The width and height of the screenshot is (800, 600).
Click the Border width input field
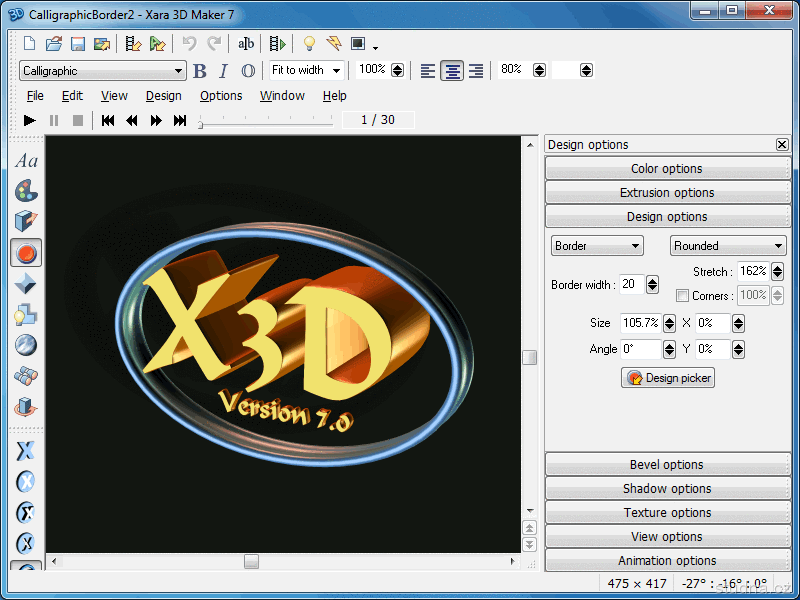(x=631, y=285)
